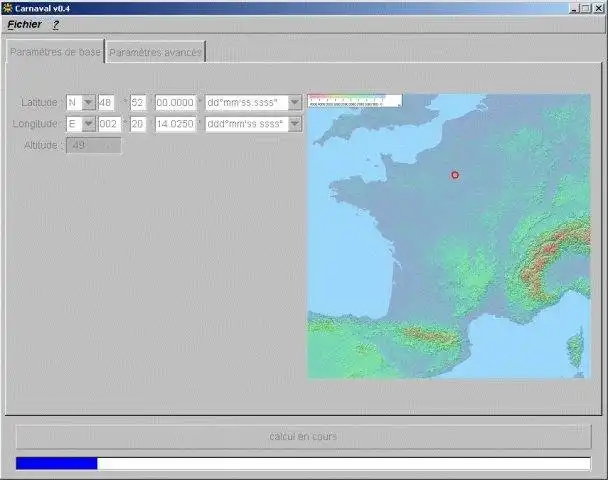
Task: Click the latitude minutes field 52
Action: coord(138,103)
